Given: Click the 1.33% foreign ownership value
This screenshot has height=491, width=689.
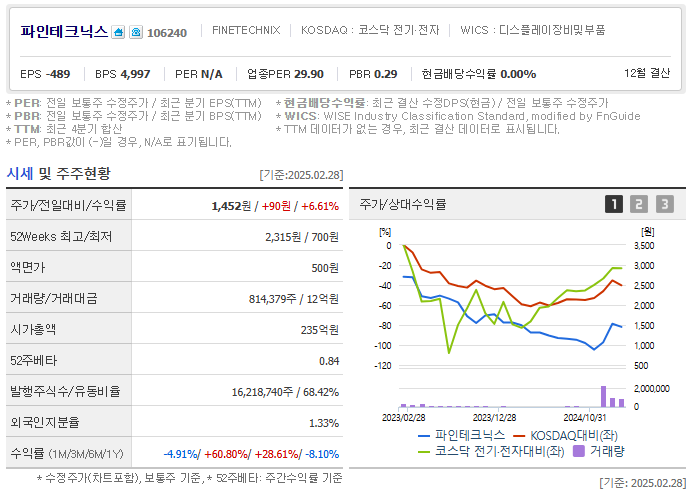Looking at the screenshot, I should click(x=324, y=423).
